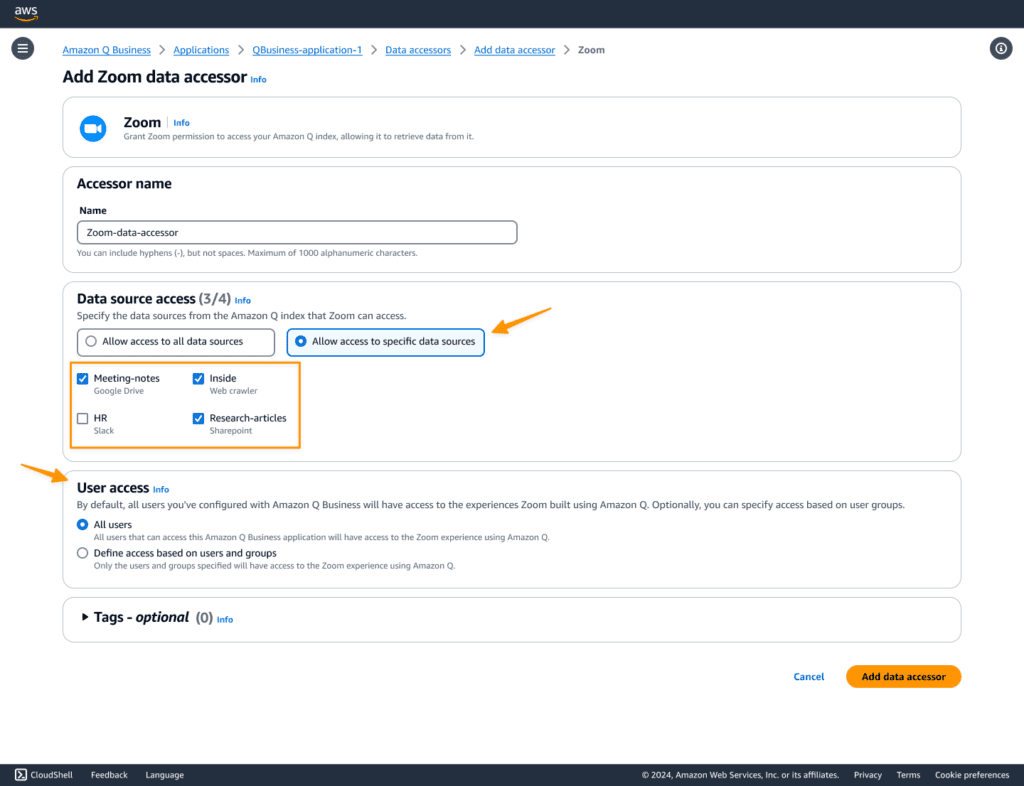Click the Cancel button
The width and height of the screenshot is (1024, 786).
pyautogui.click(x=808, y=677)
